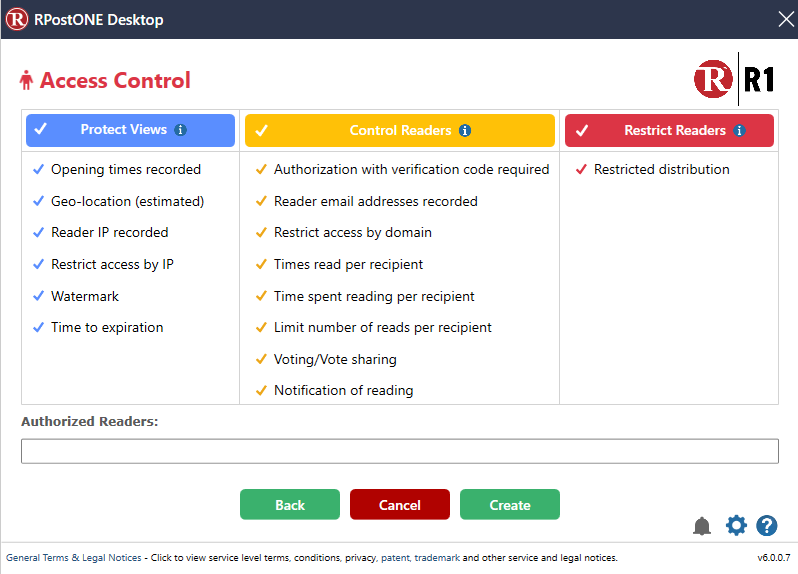Viewport: 798px width, 574px height.
Task: Open settings via the gear icon
Action: (736, 525)
